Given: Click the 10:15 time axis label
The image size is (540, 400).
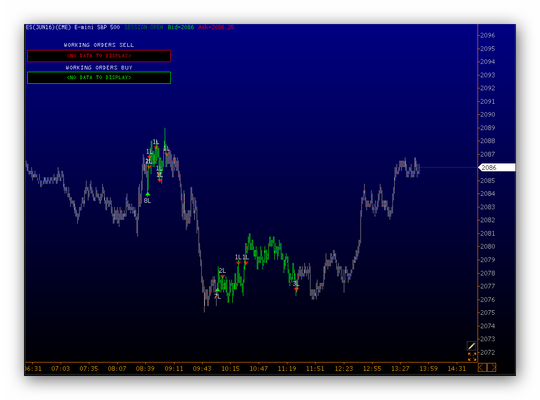Looking at the screenshot, I should pos(230,369).
